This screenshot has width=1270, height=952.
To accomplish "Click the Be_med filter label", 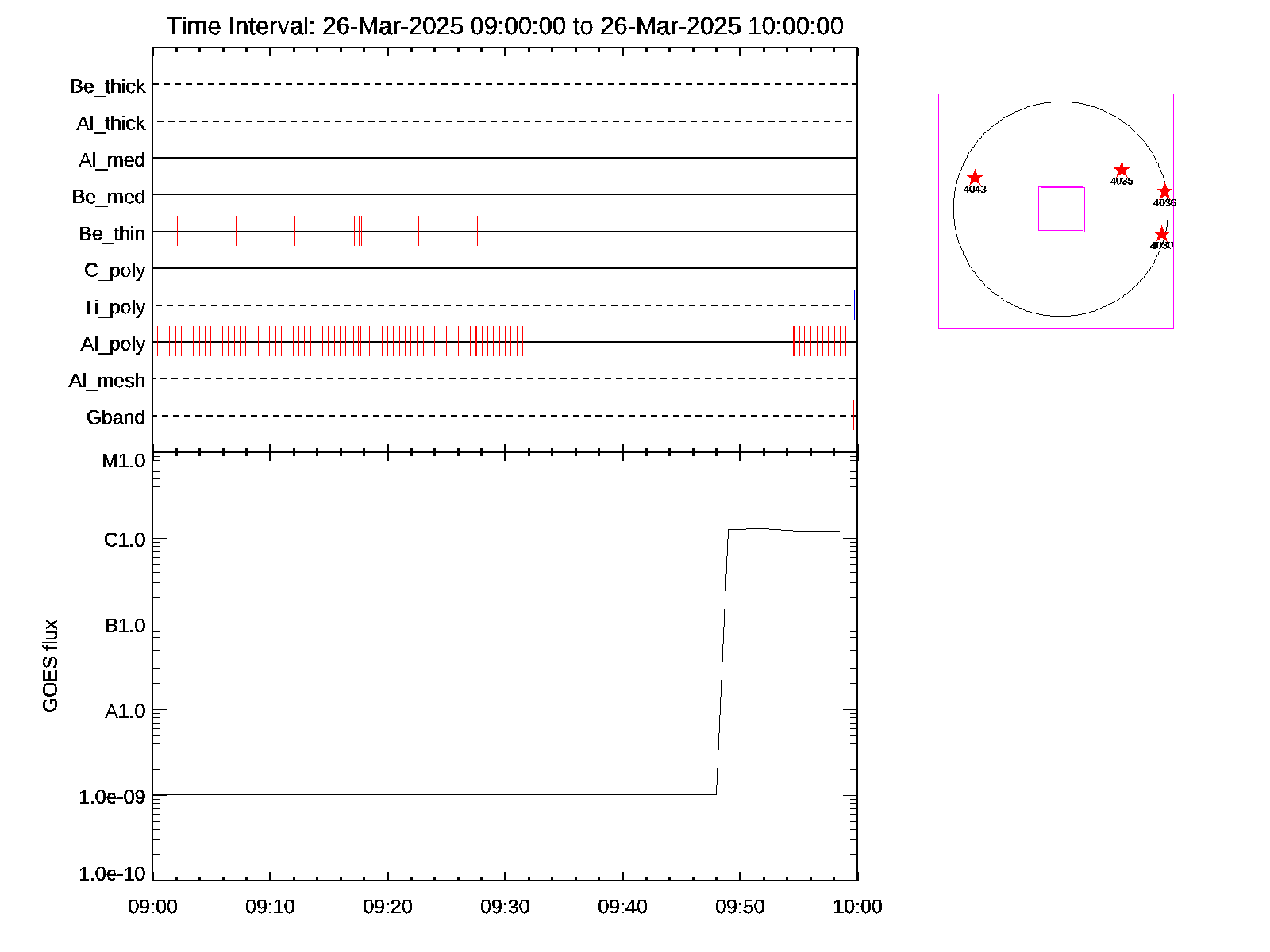I will pos(109,197).
